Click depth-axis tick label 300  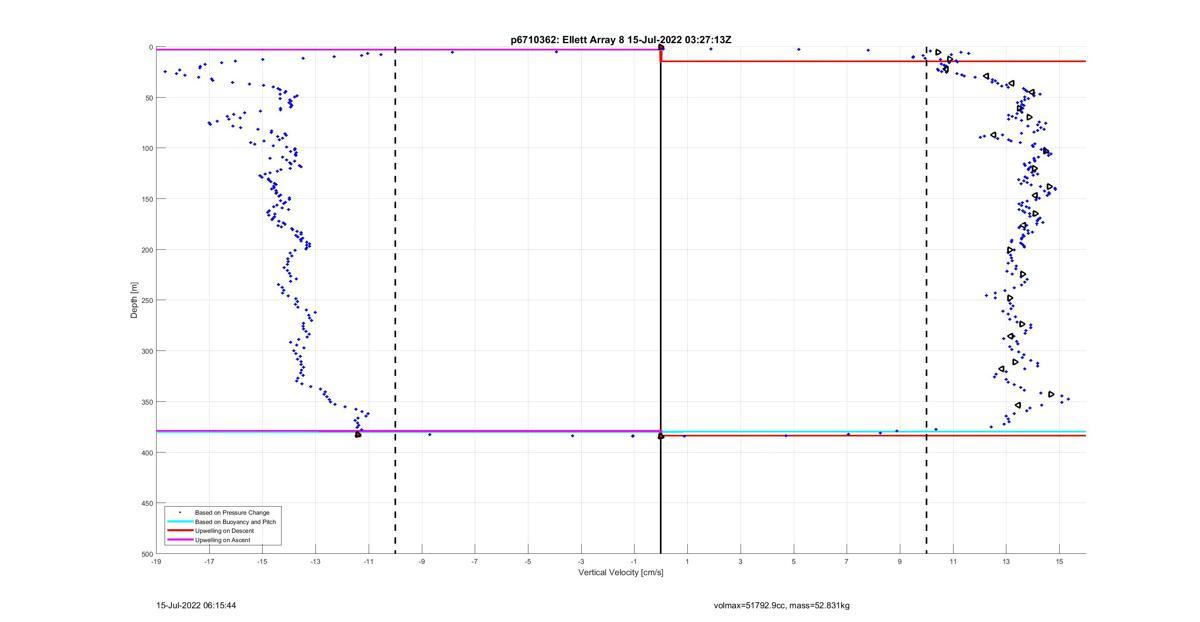[x=146, y=351]
